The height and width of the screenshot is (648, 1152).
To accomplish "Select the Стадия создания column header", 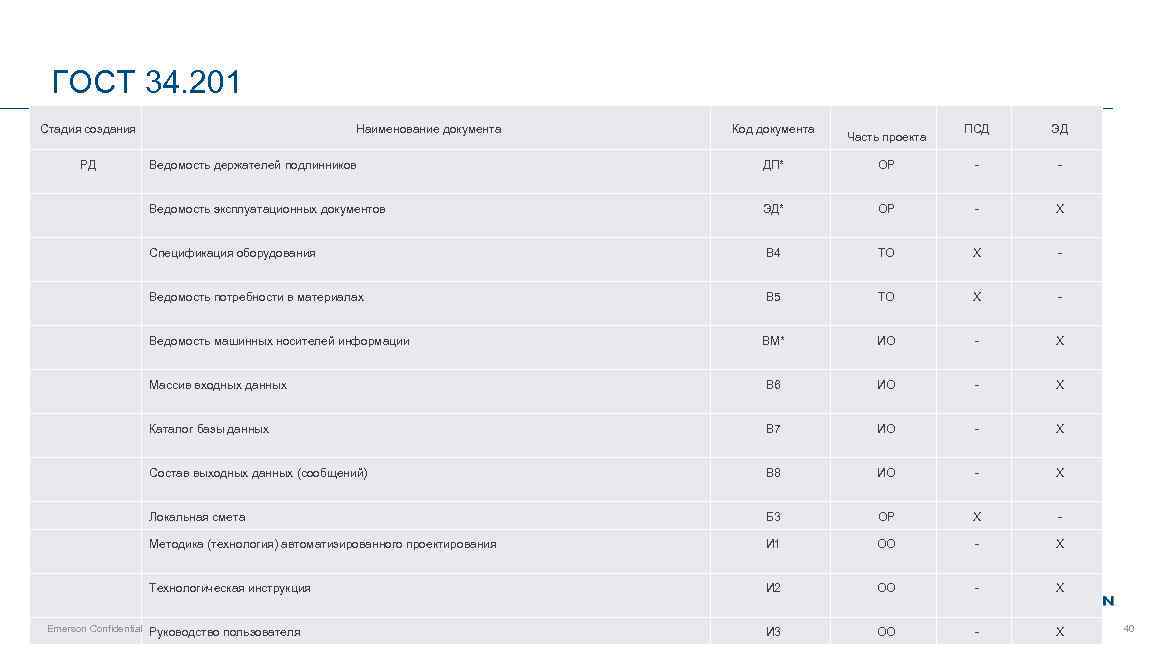I will 88,129.
